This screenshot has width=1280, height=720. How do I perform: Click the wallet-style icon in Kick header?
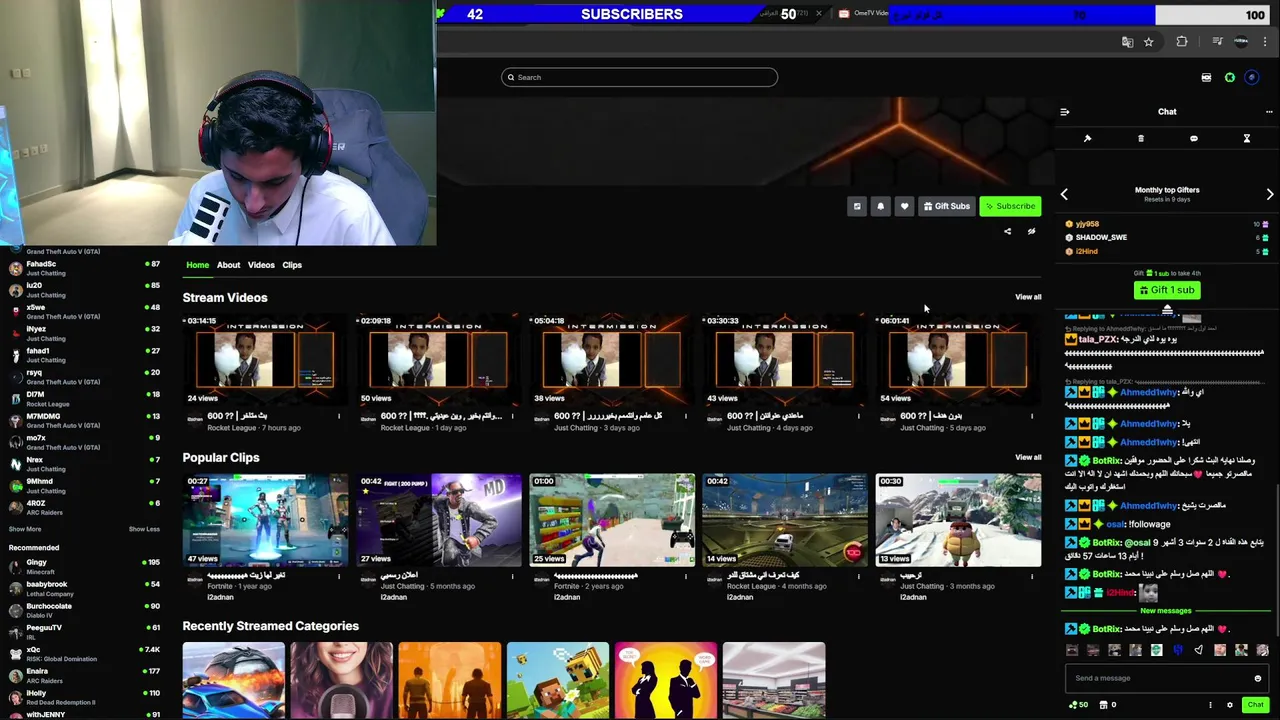pos(1206,77)
